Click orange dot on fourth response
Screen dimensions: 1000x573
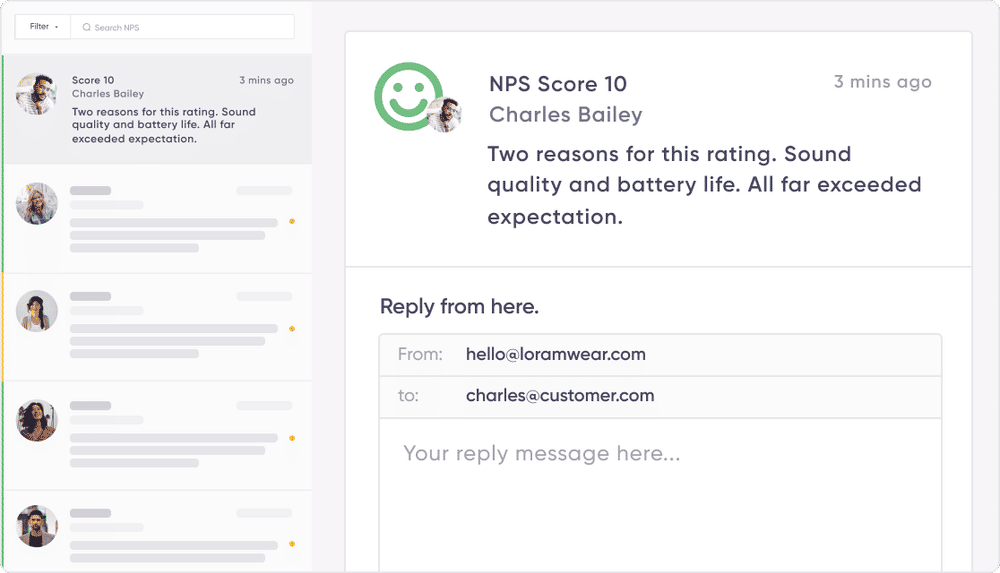point(292,438)
